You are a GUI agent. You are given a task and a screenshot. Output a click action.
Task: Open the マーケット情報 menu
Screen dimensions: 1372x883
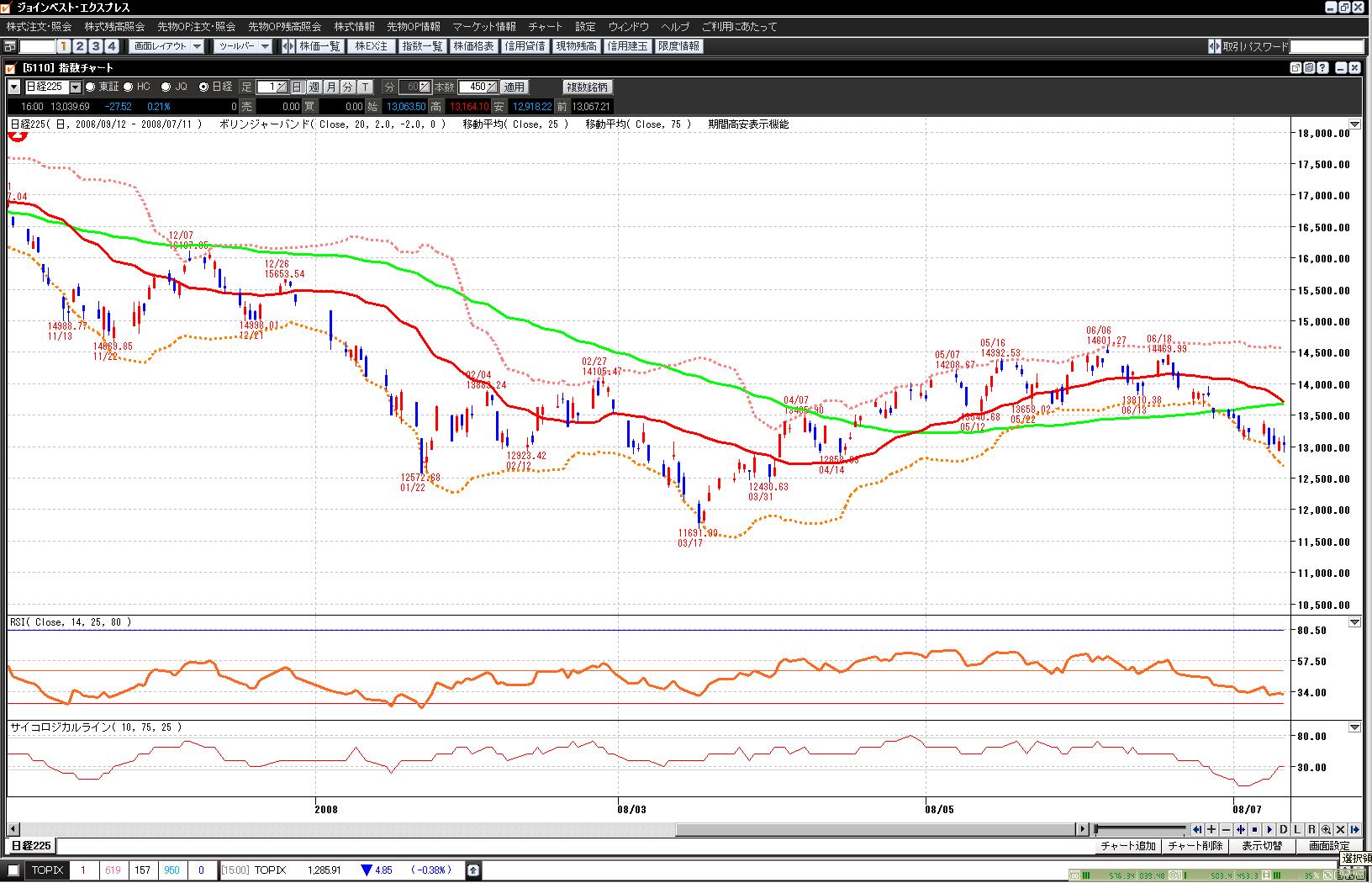point(483,27)
